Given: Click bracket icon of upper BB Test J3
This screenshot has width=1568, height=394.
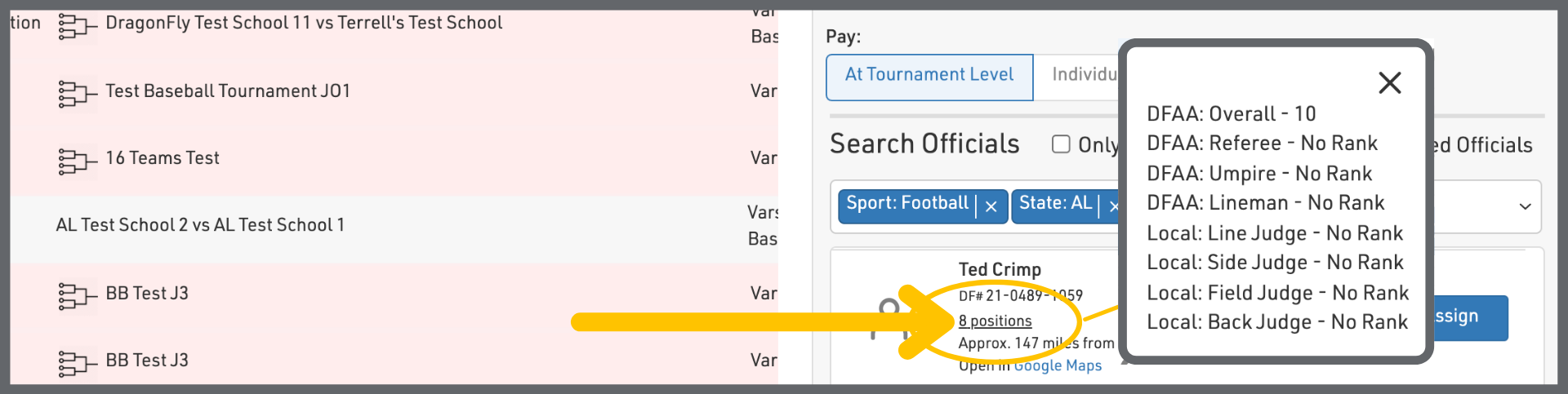Looking at the screenshot, I should coord(77,296).
